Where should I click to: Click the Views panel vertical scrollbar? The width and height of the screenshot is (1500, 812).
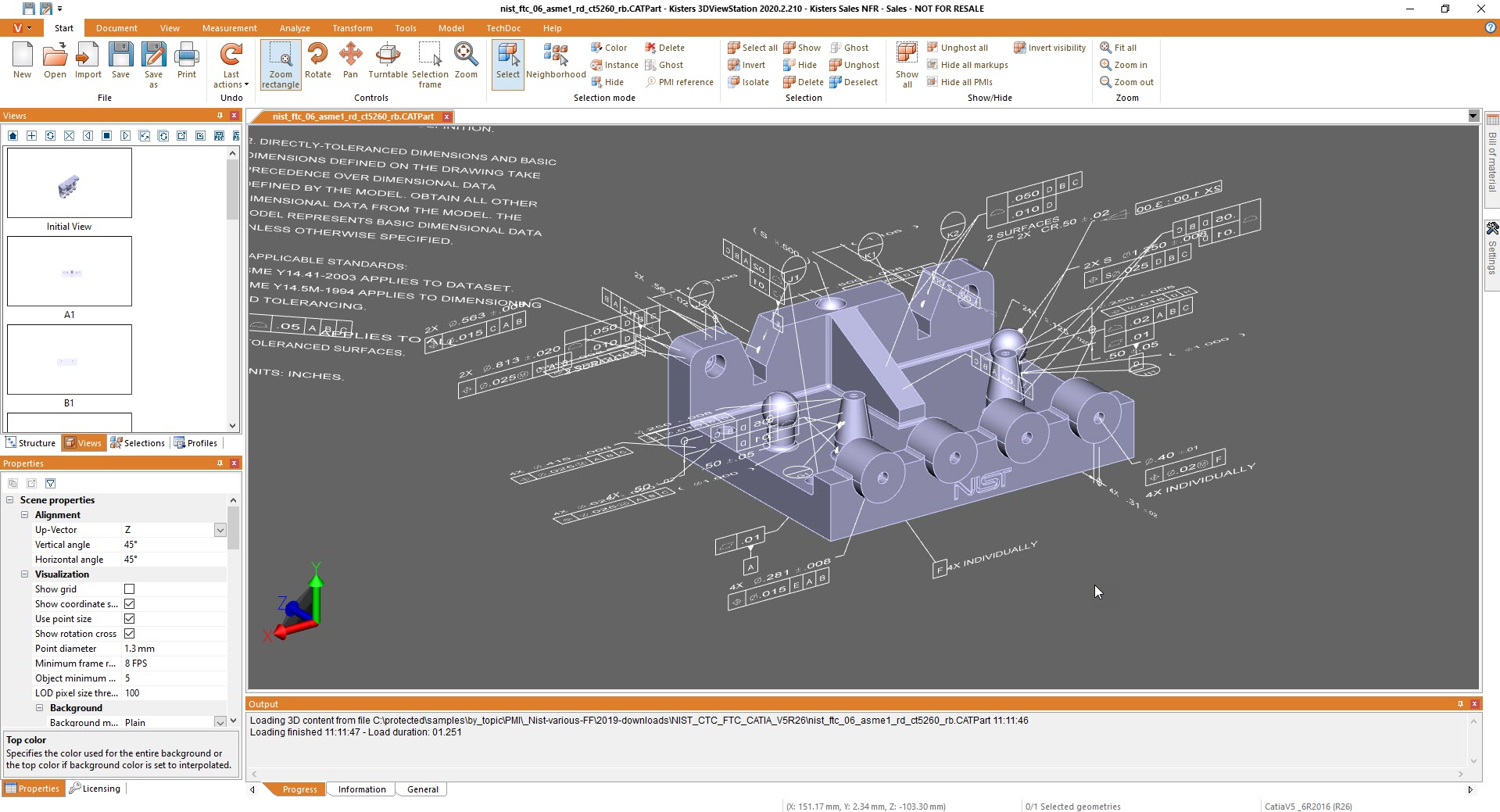pyautogui.click(x=232, y=289)
